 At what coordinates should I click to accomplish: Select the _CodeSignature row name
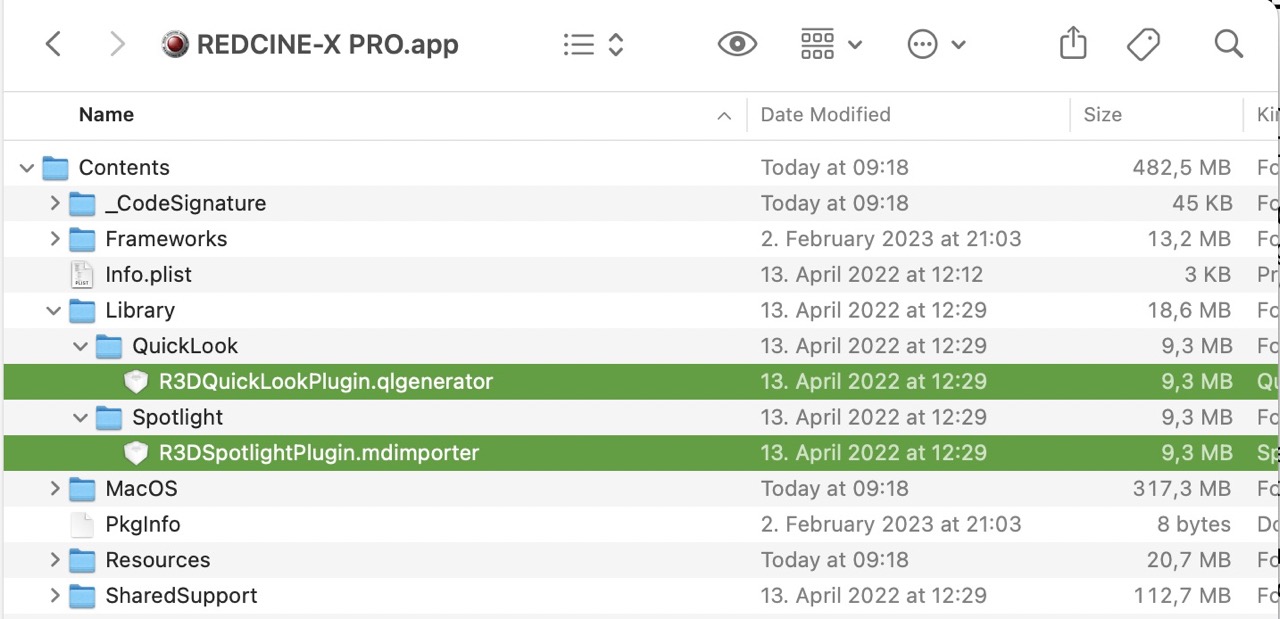point(186,204)
